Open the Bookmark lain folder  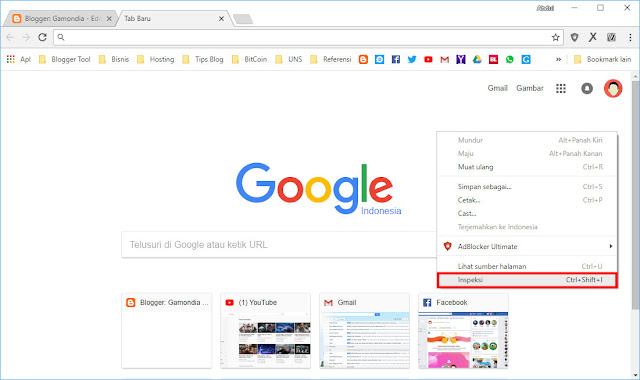603,59
